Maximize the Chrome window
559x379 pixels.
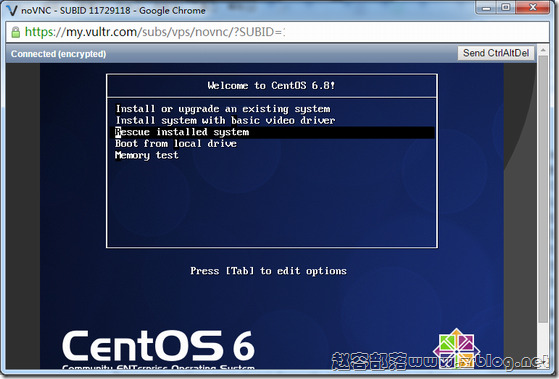tap(506, 7)
